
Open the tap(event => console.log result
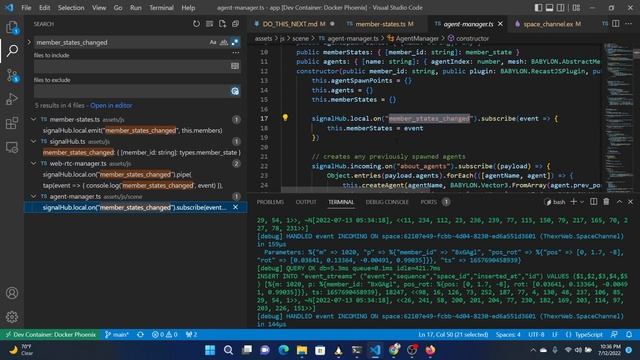(133, 185)
